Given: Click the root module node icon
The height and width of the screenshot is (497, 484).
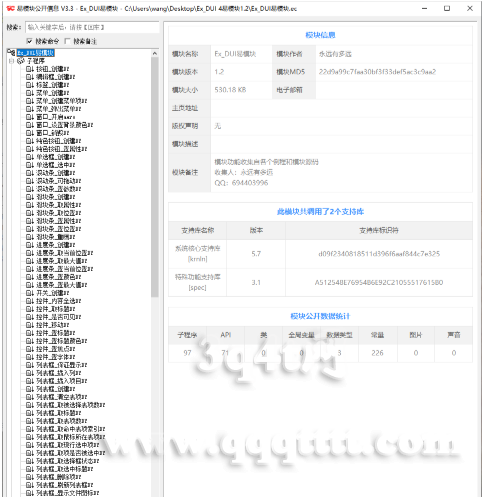Looking at the screenshot, I should 11,53.
